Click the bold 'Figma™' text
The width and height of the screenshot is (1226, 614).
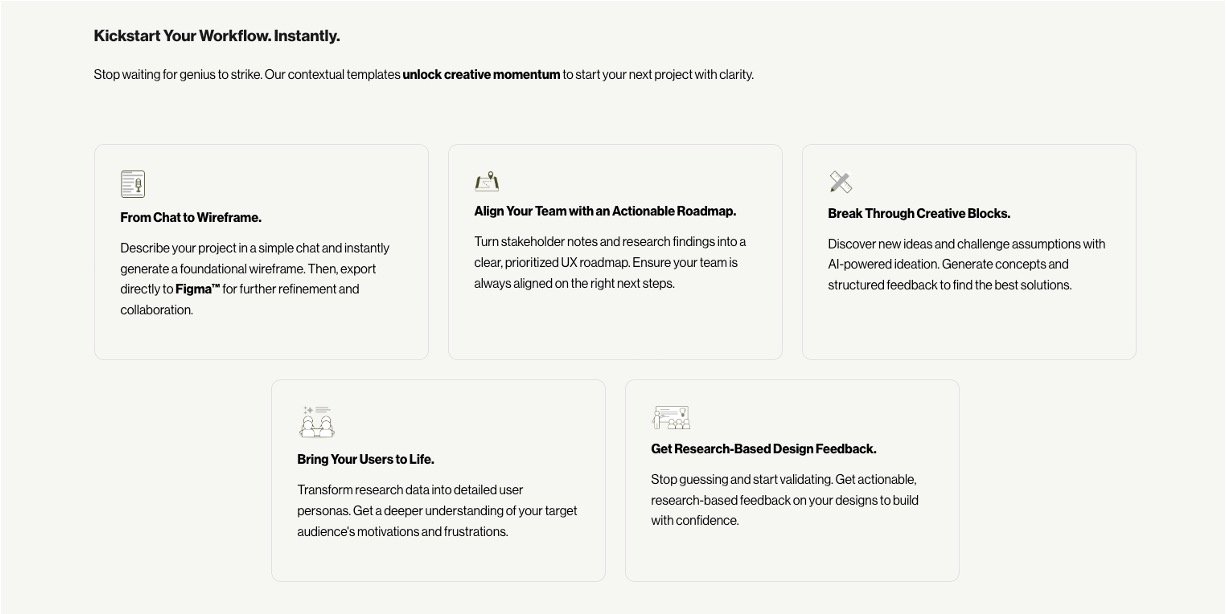pos(198,289)
